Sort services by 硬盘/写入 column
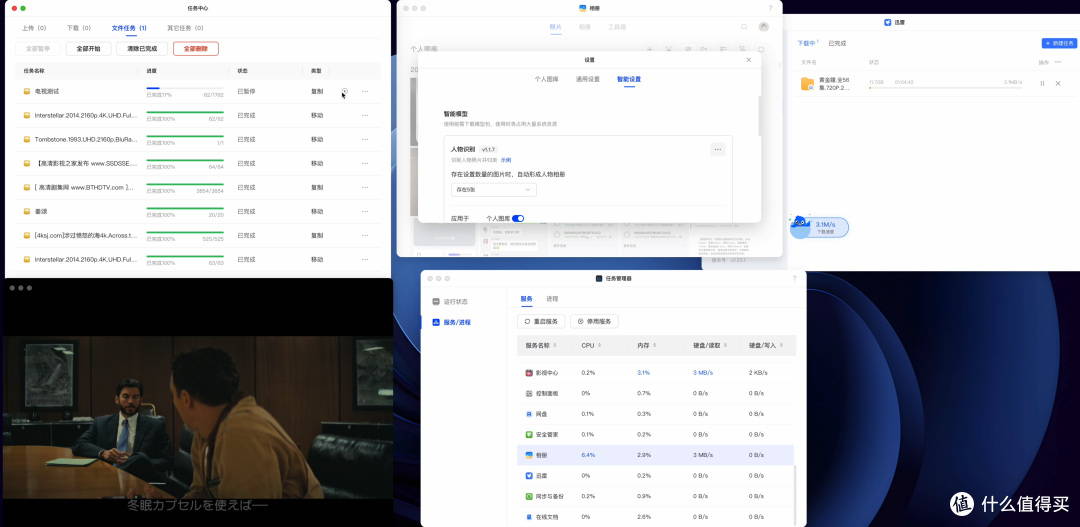This screenshot has height=527, width=1080. 764,345
